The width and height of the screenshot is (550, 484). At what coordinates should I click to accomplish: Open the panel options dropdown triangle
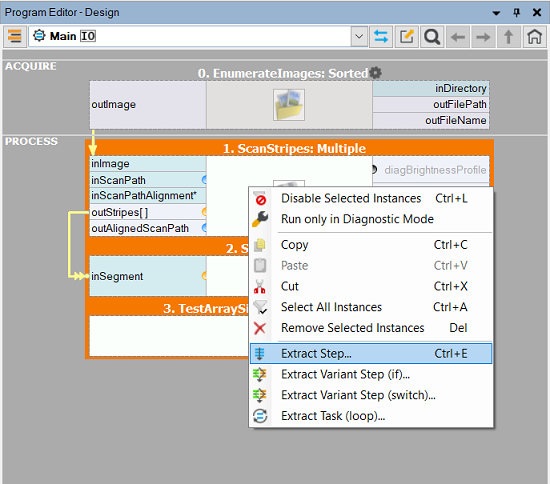(x=496, y=13)
